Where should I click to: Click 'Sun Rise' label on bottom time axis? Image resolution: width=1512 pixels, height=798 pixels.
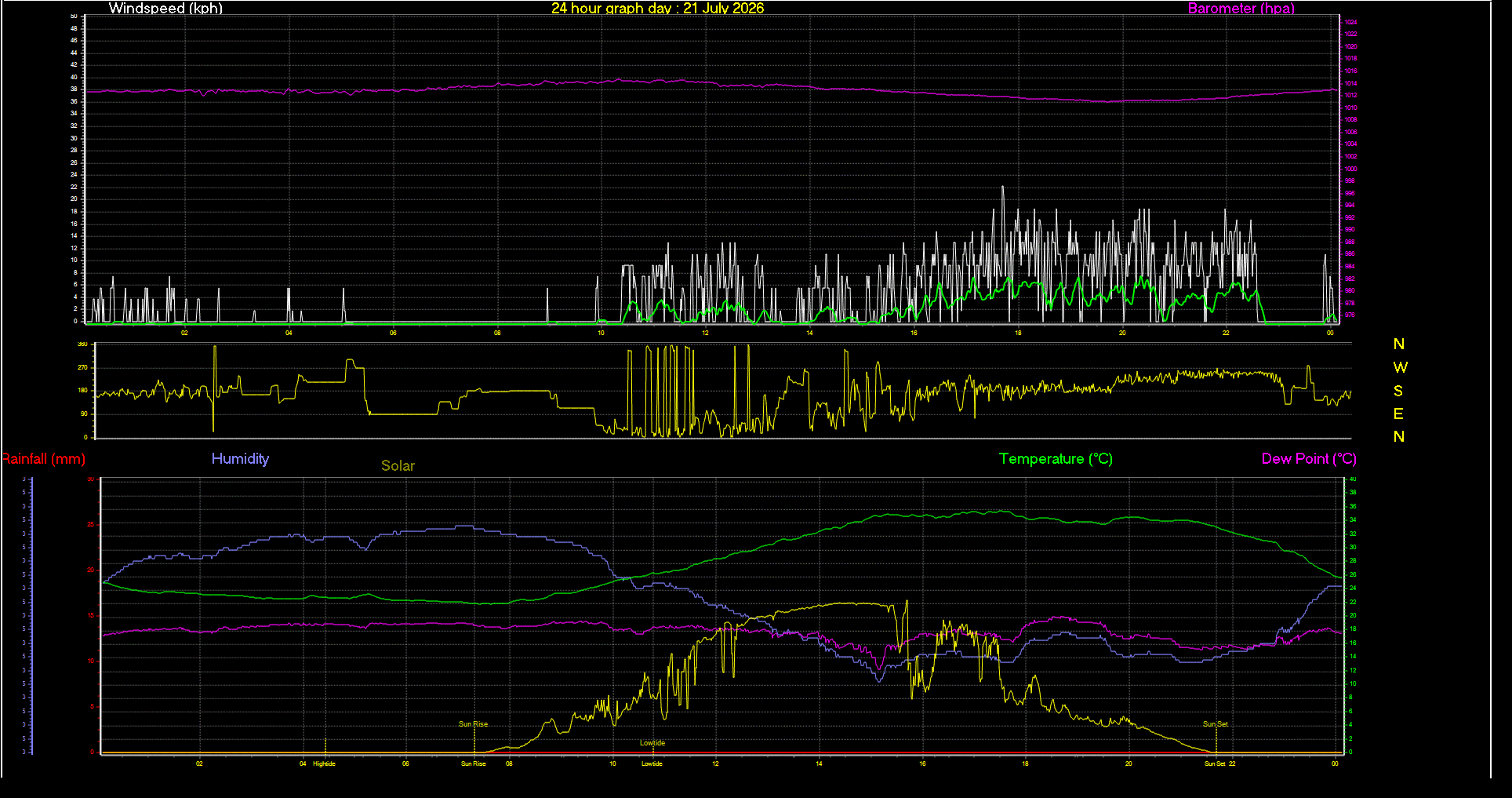[473, 763]
